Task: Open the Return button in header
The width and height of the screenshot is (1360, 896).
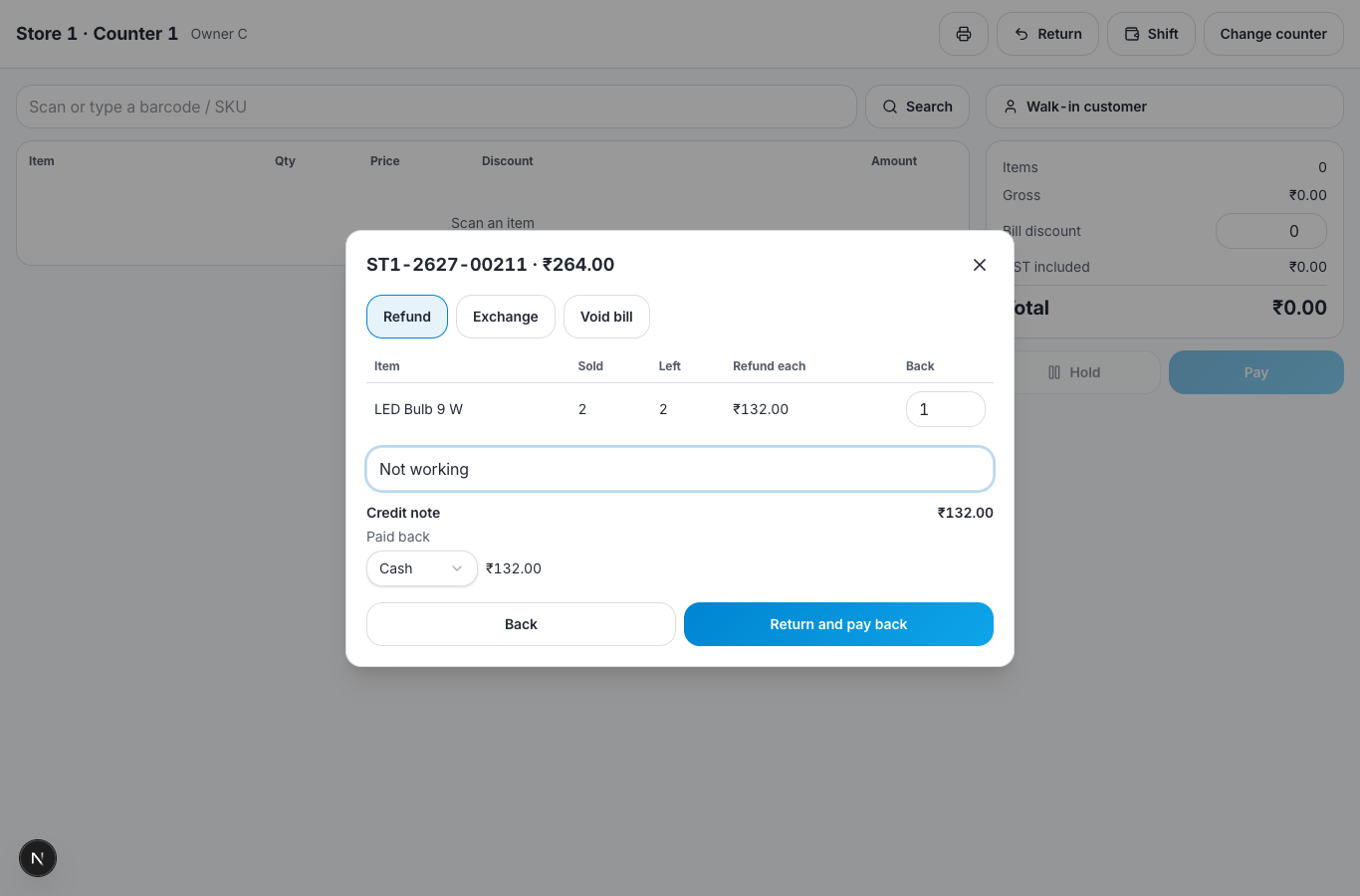Action: pyautogui.click(x=1047, y=34)
